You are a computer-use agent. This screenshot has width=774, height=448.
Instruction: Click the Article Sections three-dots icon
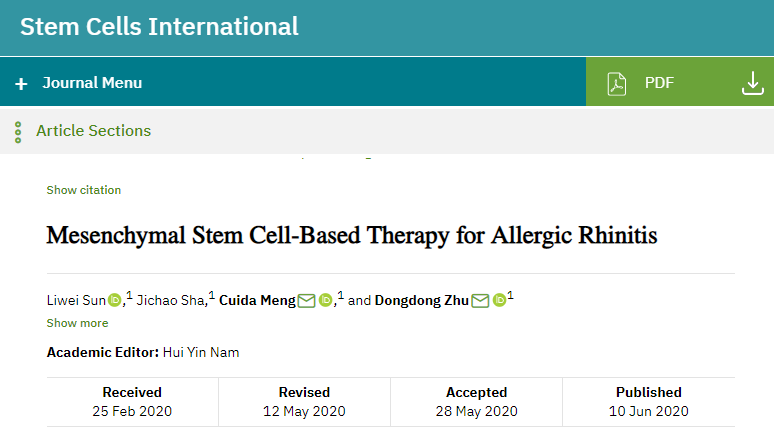coord(18,131)
